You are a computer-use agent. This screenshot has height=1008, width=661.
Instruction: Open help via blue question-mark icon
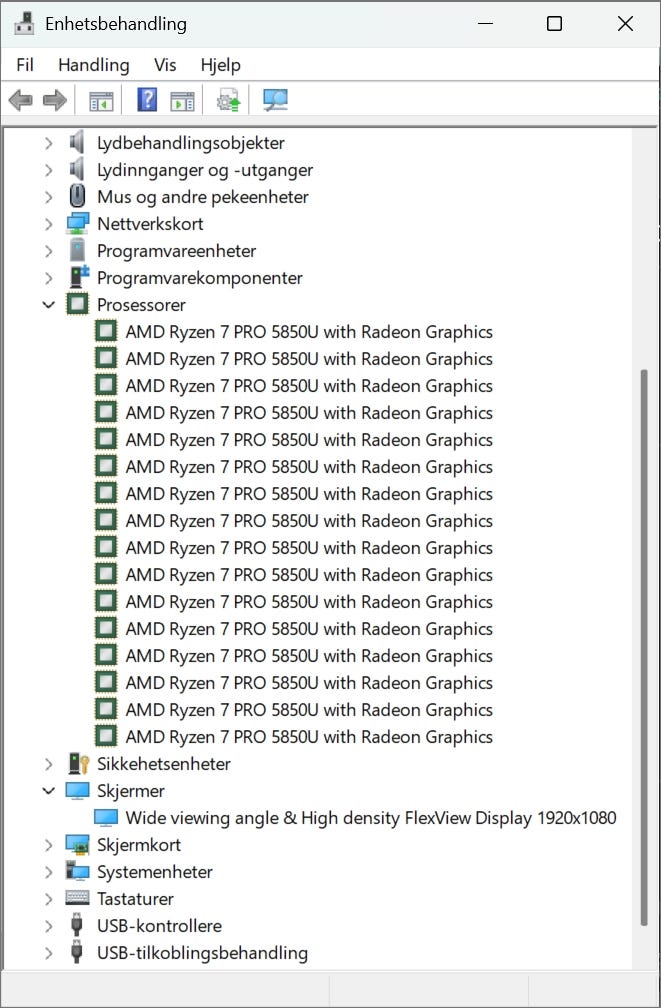point(147,100)
